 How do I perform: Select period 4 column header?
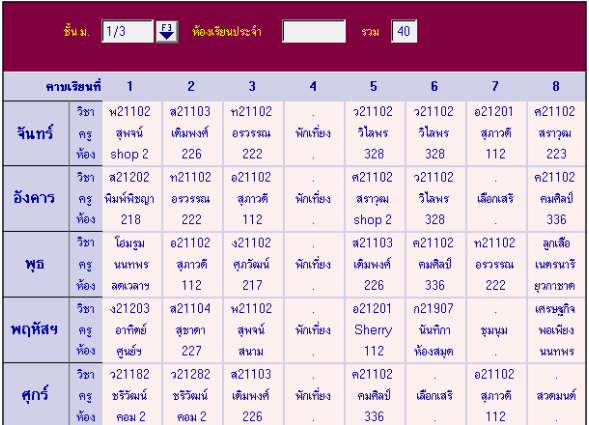point(313,86)
